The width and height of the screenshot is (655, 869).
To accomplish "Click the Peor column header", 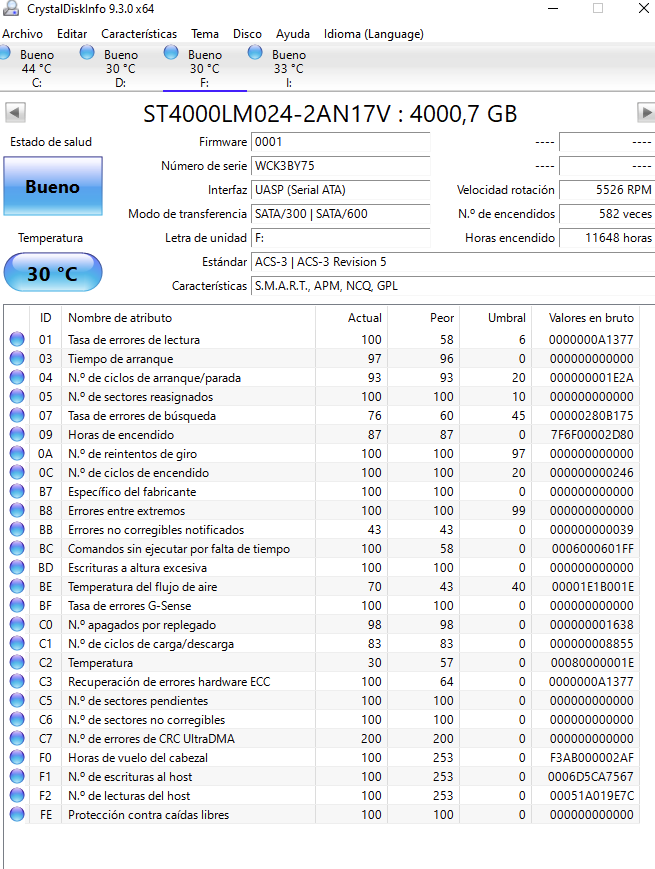I will pyautogui.click(x=423, y=318).
